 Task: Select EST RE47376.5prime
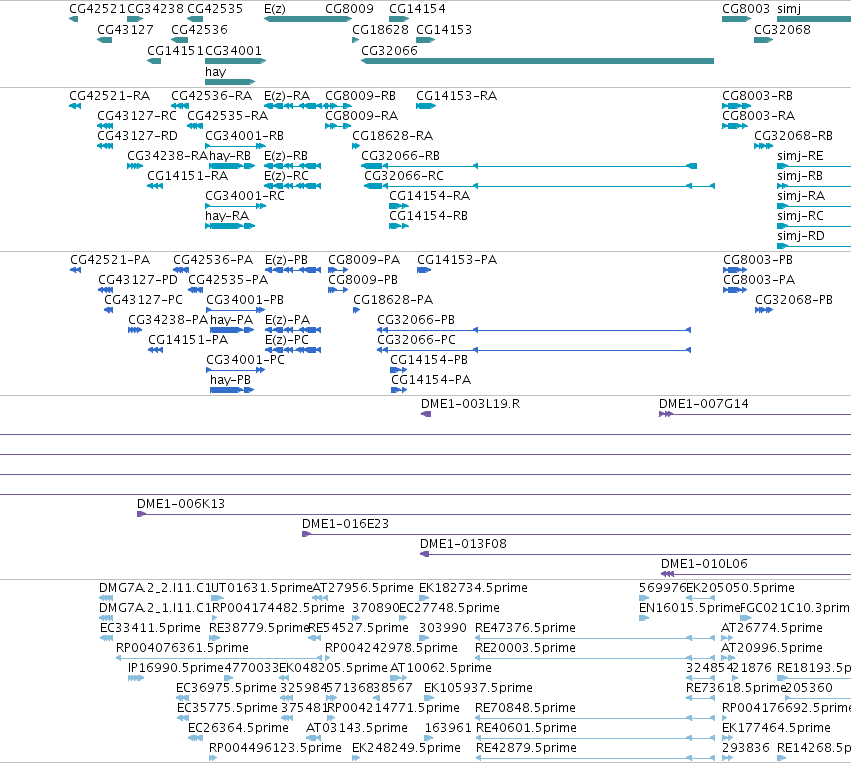point(525,628)
